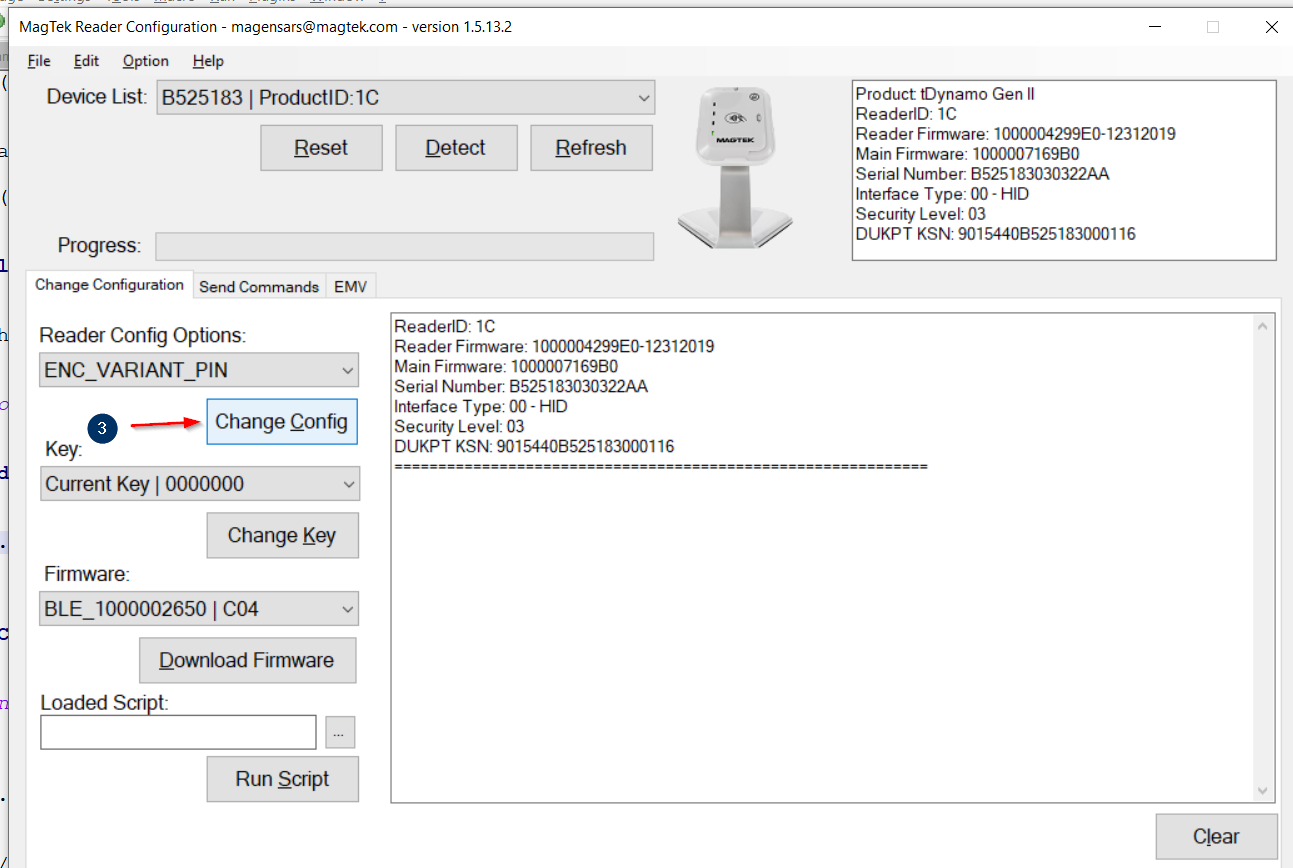Select the Change Configuration tab
Viewport: 1293px width, 868px height.
pyautogui.click(x=110, y=283)
